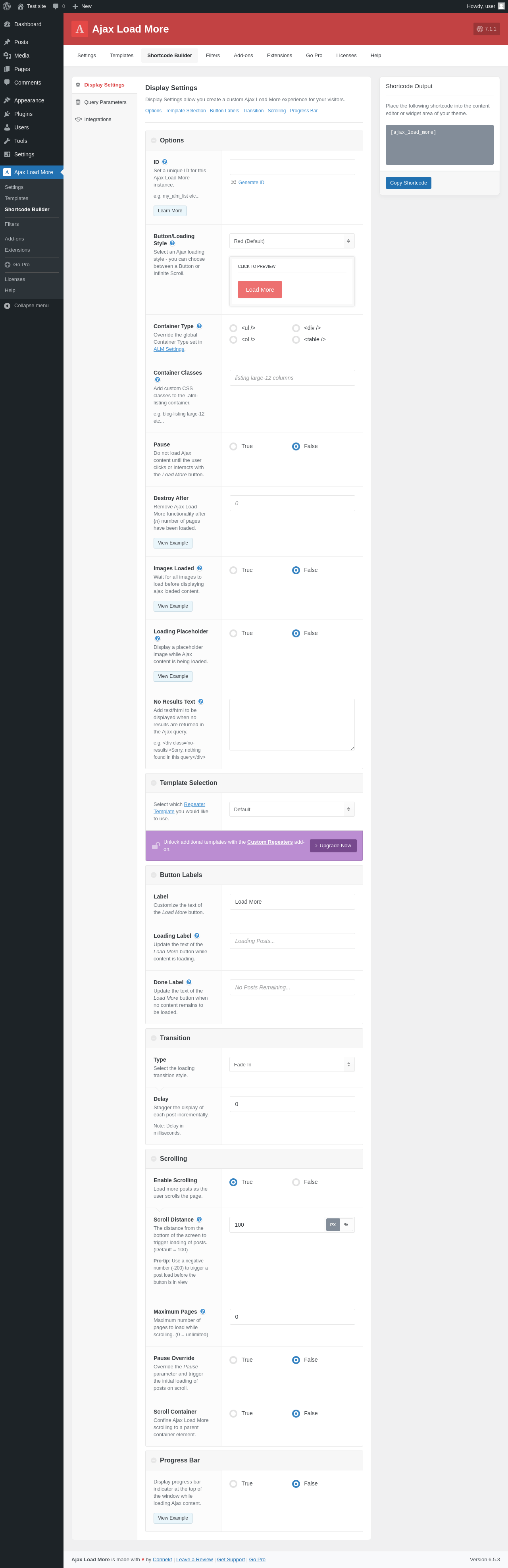Open the Transition Type dropdown
This screenshot has height=1568, width=508.
pos(292,1065)
